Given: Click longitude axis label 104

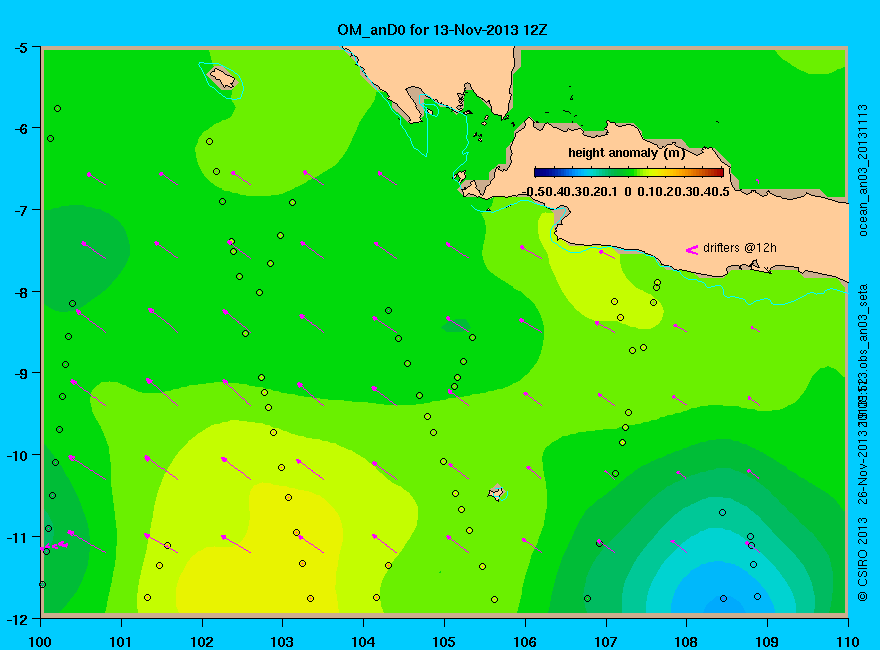Looking at the screenshot, I should (x=363, y=642).
